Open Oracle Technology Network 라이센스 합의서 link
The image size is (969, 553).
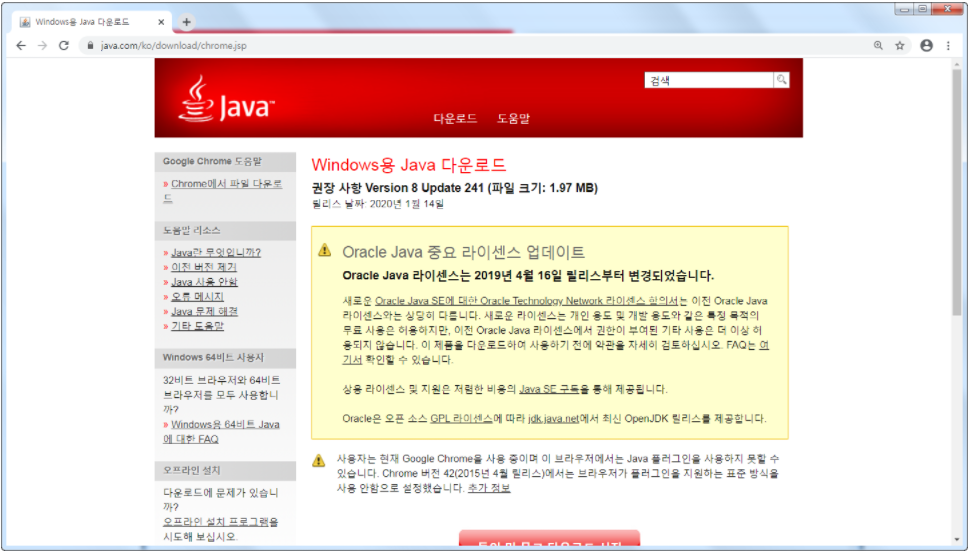pos(527,301)
